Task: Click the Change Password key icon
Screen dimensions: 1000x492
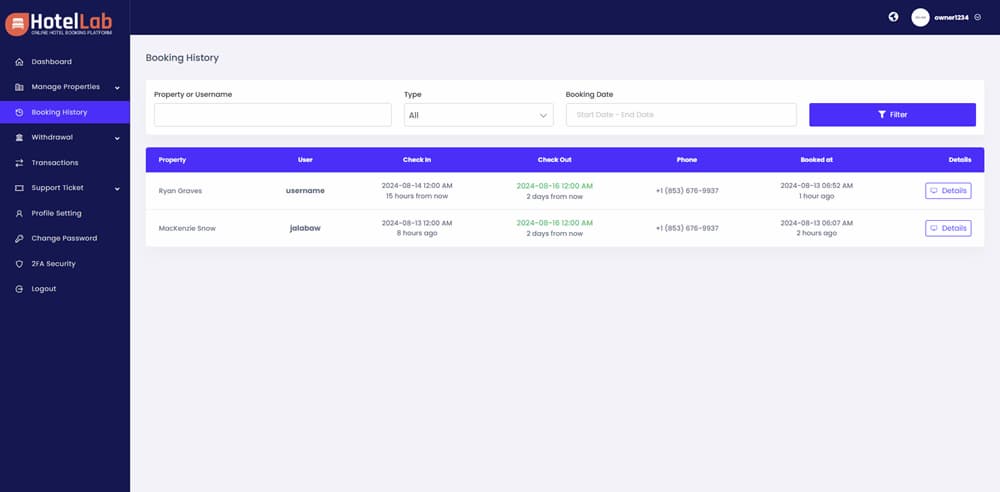Action: tap(19, 238)
